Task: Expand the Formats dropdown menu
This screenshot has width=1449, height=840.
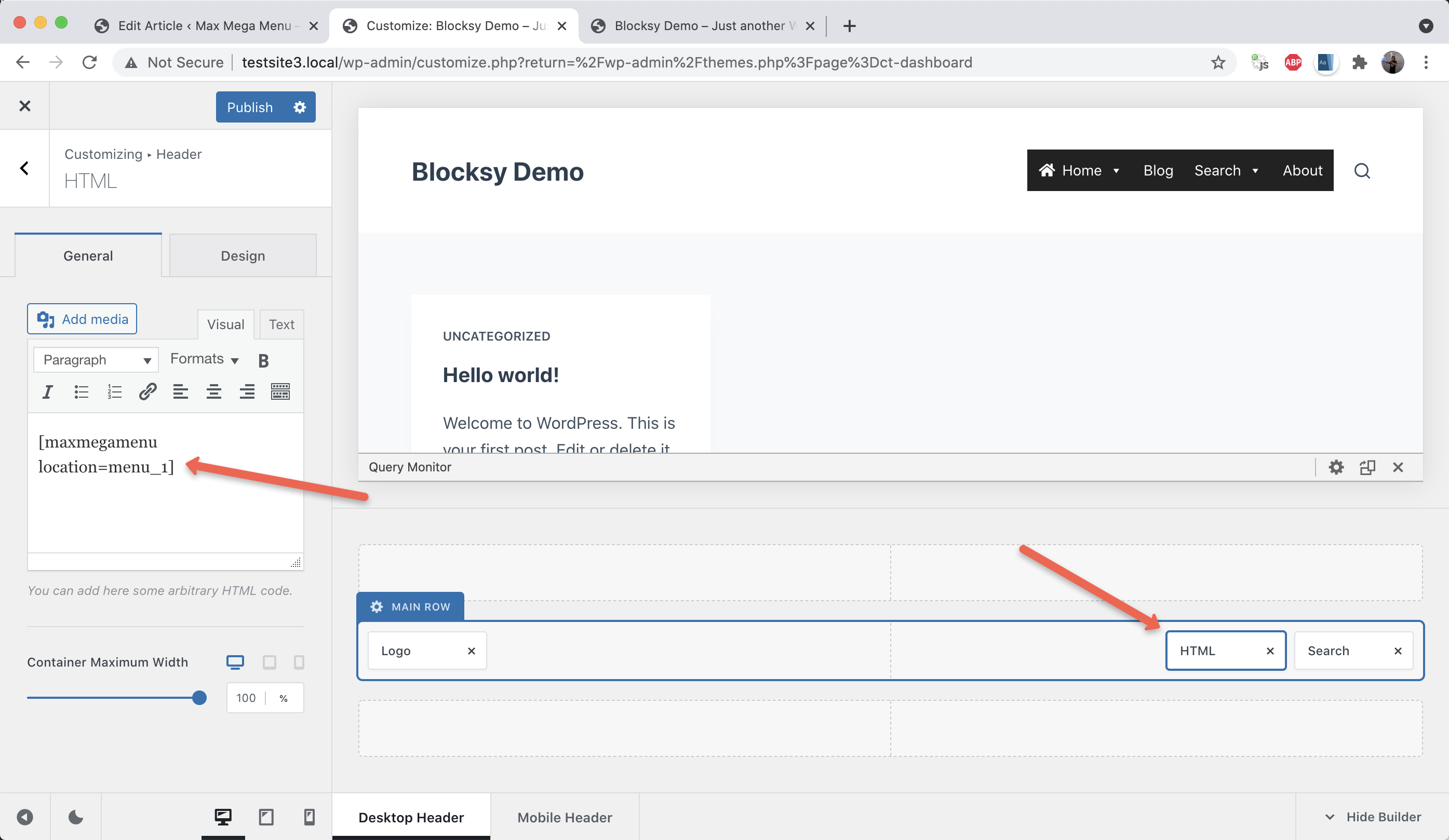Action: click(204, 359)
